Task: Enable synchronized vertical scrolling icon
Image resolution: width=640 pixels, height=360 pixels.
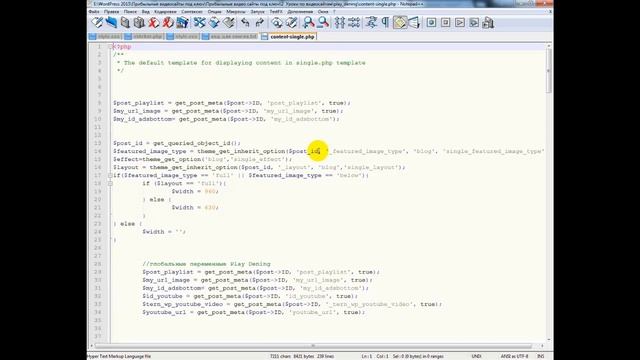Action: pyautogui.click(x=340, y=23)
